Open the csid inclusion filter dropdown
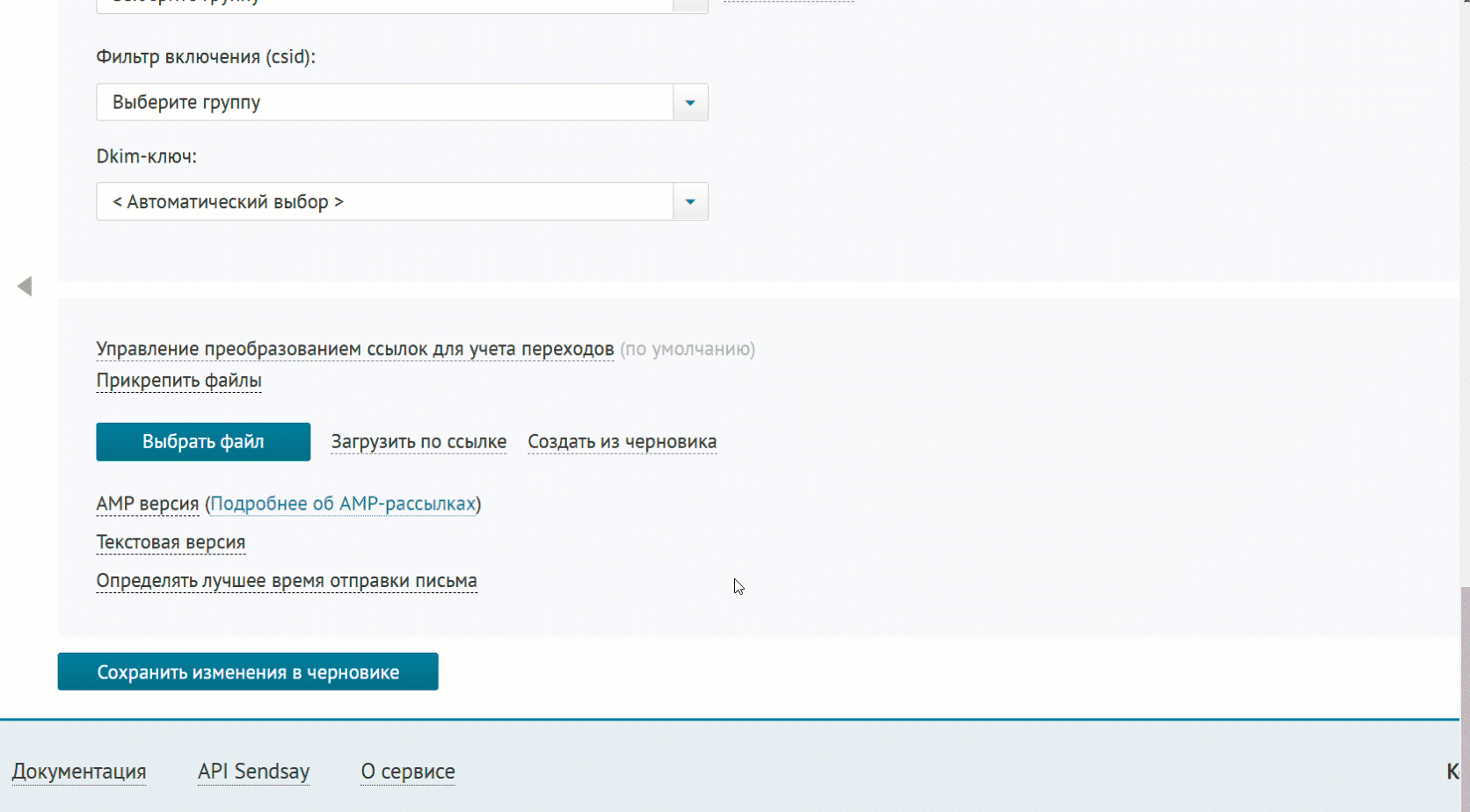 689,102
